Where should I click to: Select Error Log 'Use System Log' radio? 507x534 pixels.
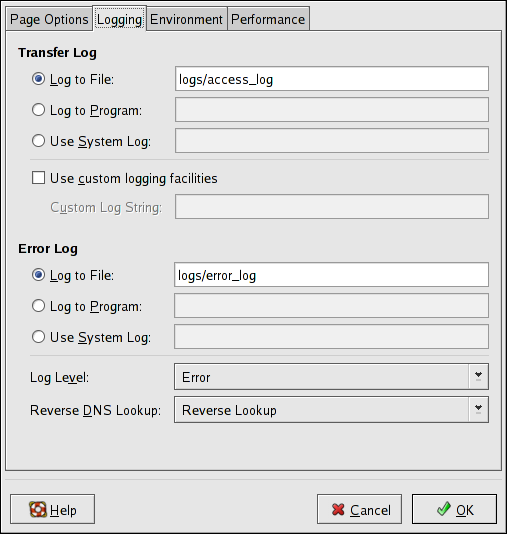coord(38,337)
